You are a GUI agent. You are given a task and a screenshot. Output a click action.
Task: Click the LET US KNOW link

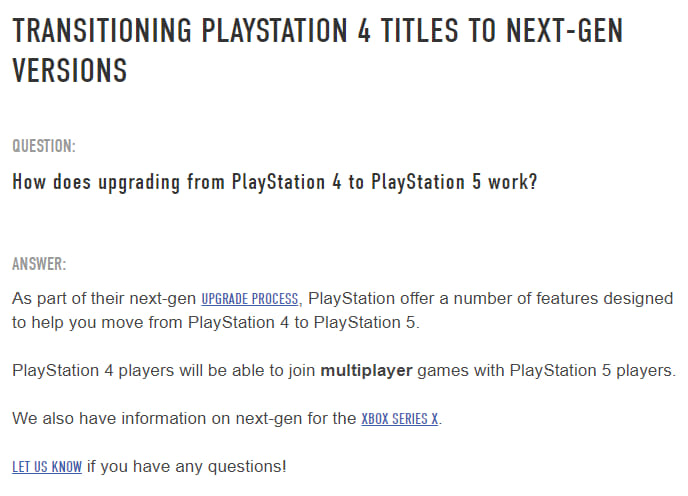point(47,467)
